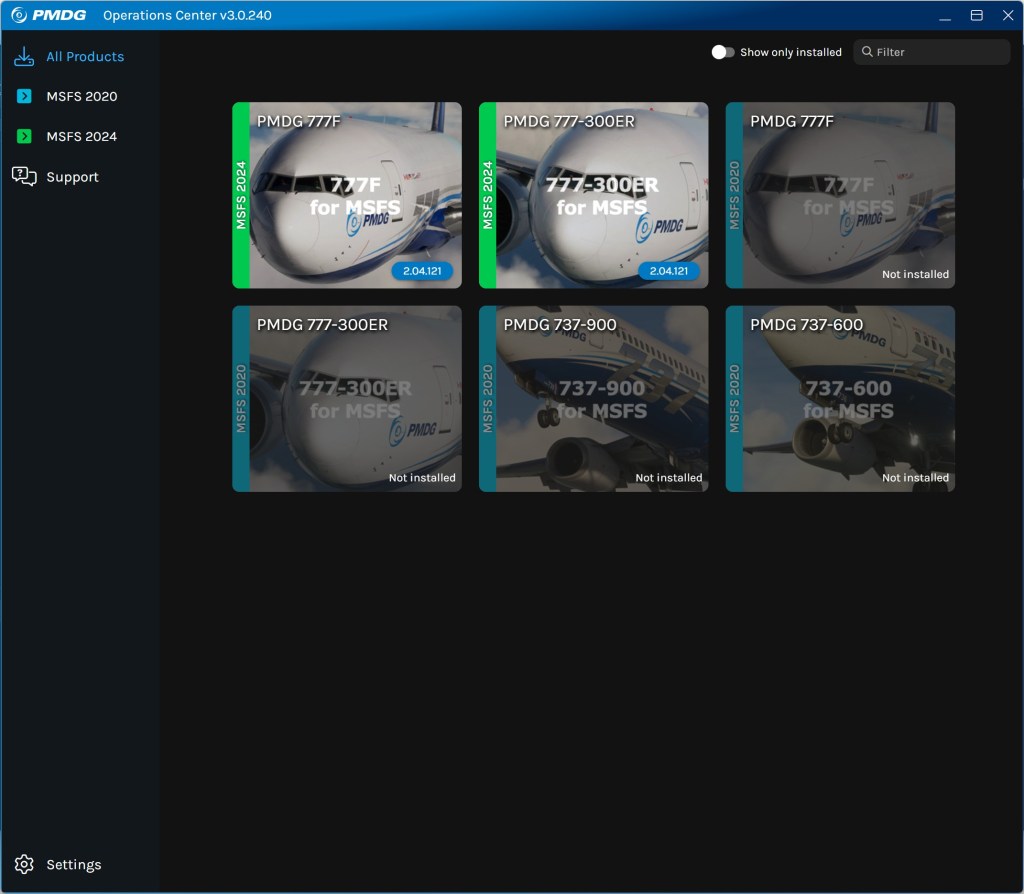Open the installed PMDG 777-300ER MSFS 2024 tile
1024x894 pixels.
pos(594,195)
